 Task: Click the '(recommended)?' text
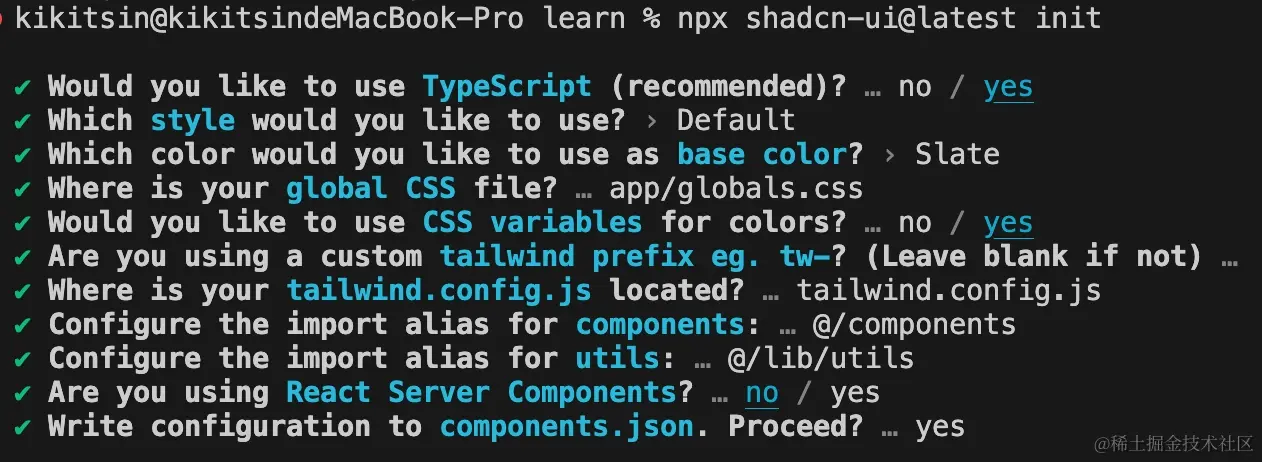tap(728, 87)
